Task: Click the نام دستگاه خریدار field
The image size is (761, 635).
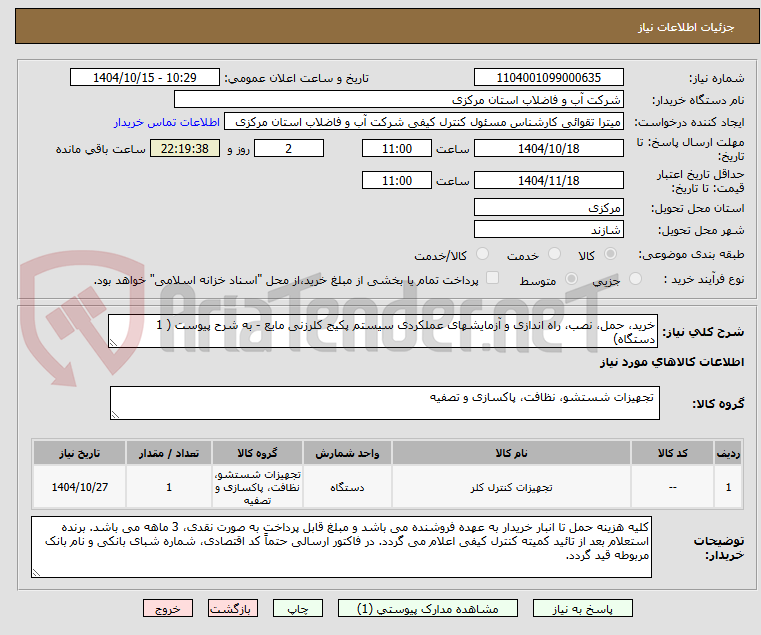Action: [x=398, y=100]
